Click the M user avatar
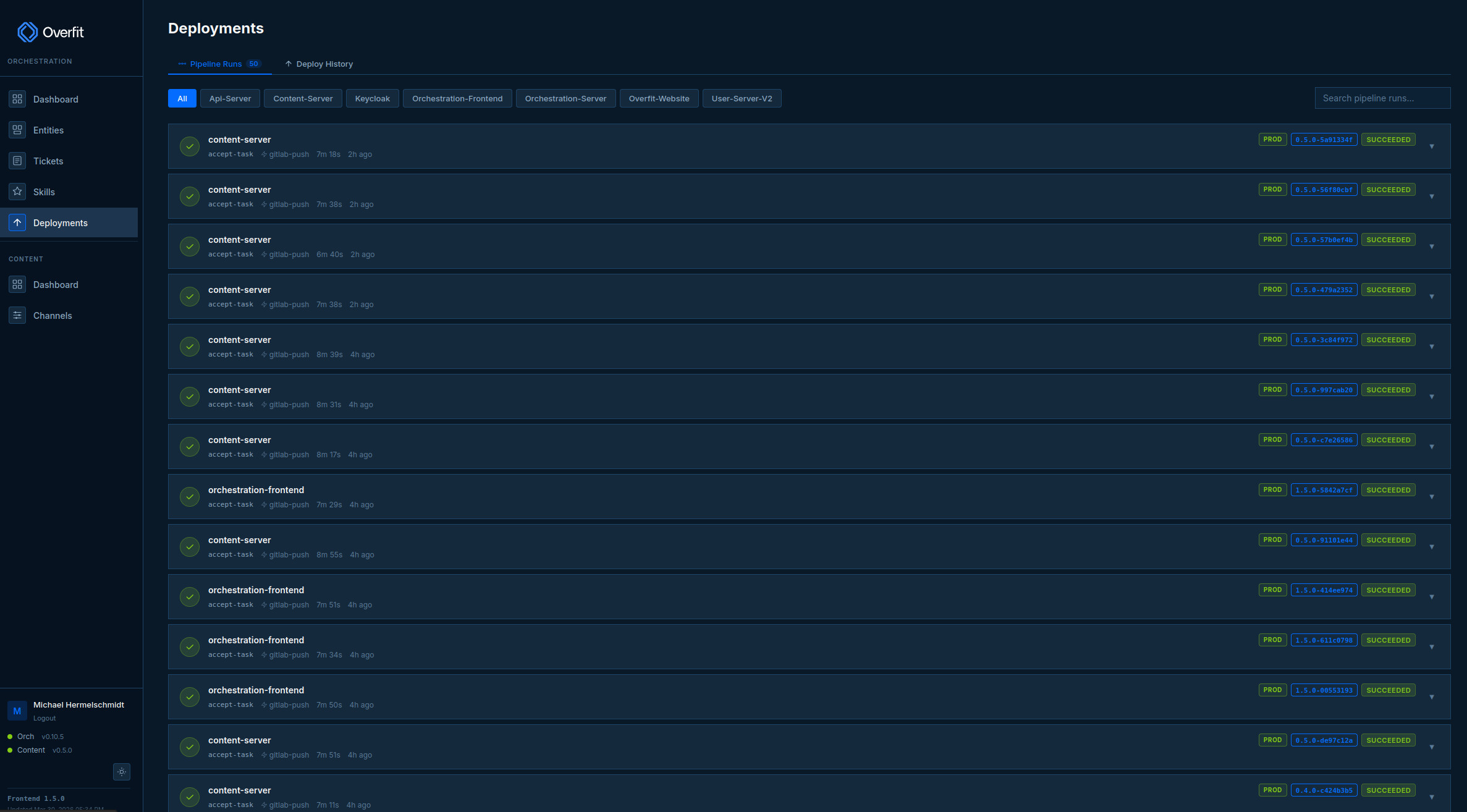The image size is (1467, 812). [x=17, y=711]
